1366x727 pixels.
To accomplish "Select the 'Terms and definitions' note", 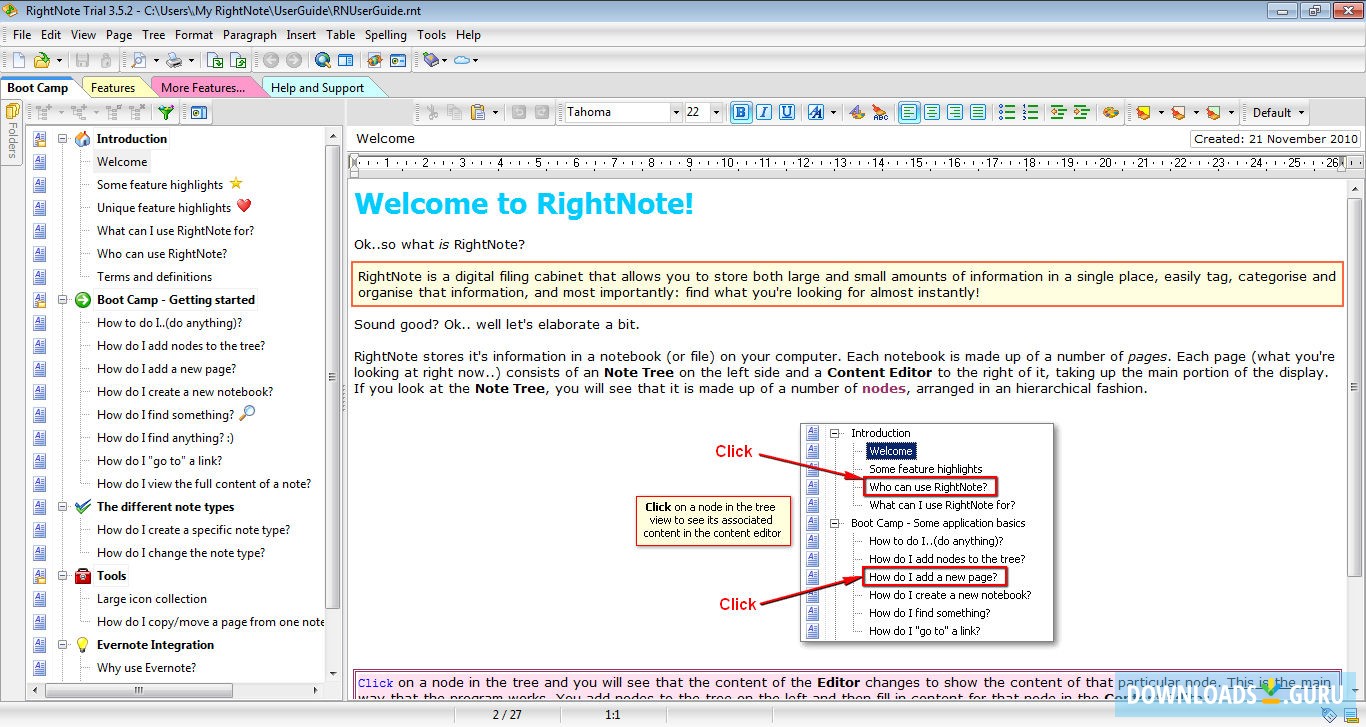I will [154, 277].
